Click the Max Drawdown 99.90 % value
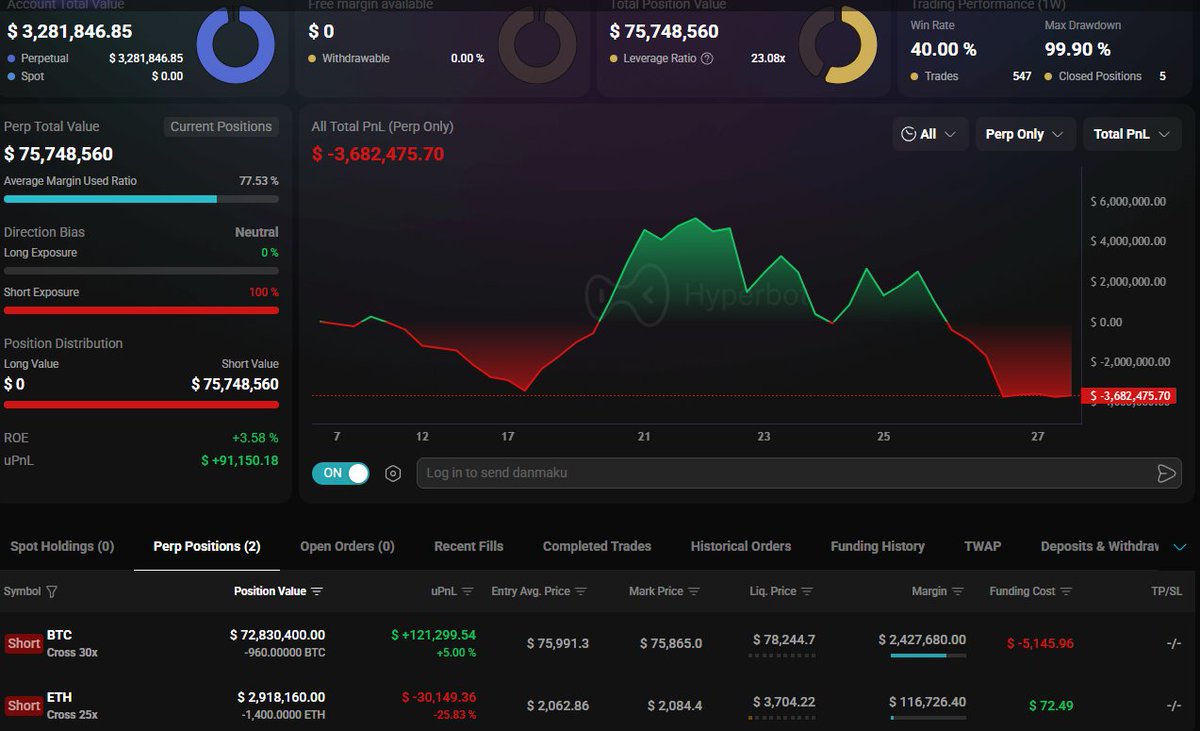 pos(1077,49)
